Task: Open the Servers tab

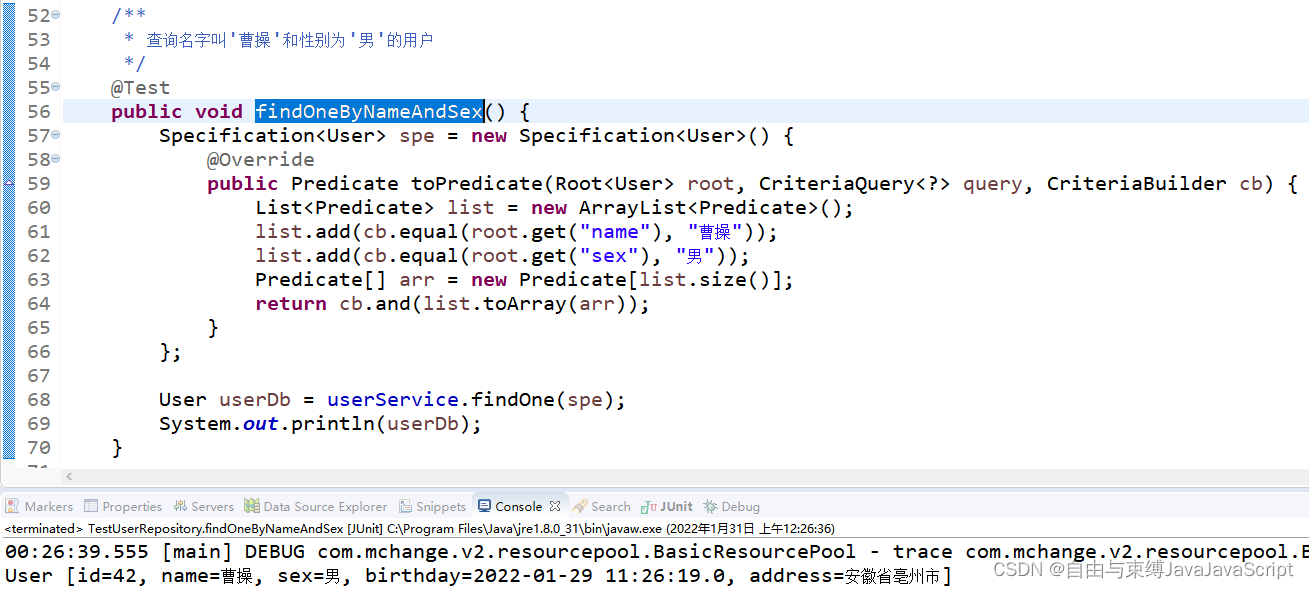Action: (204, 506)
